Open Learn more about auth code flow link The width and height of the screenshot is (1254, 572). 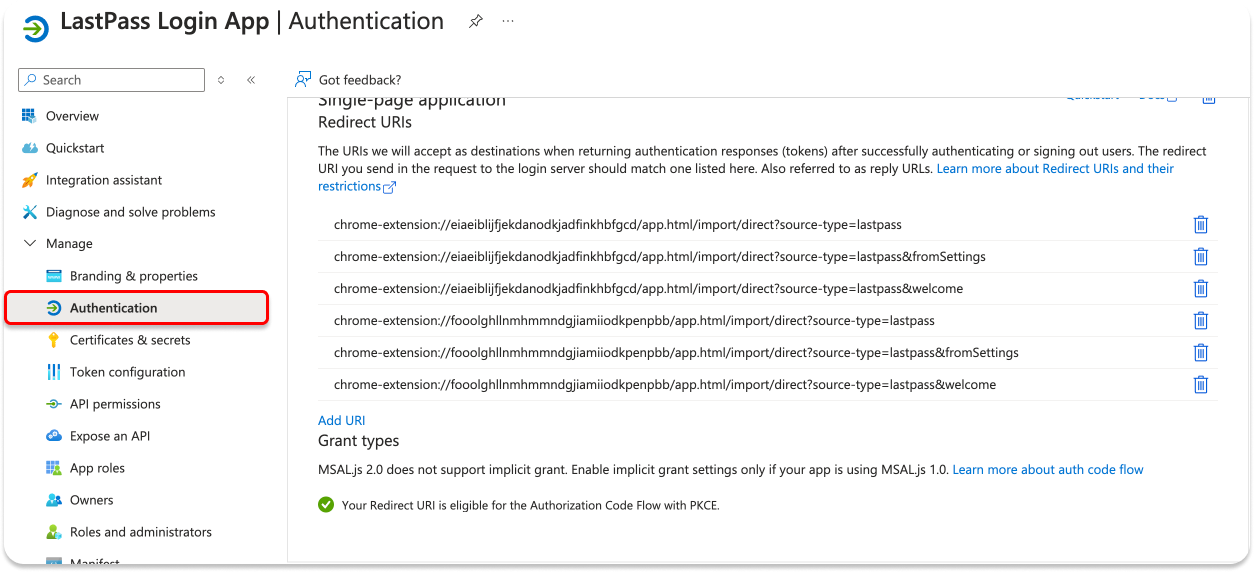pyautogui.click(x=1048, y=469)
